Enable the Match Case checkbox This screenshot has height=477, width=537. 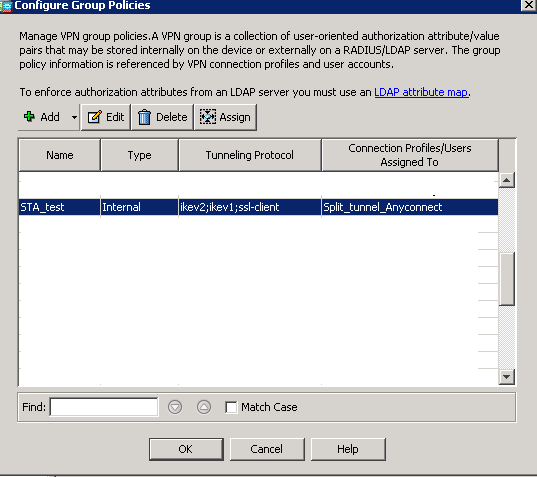point(231,407)
